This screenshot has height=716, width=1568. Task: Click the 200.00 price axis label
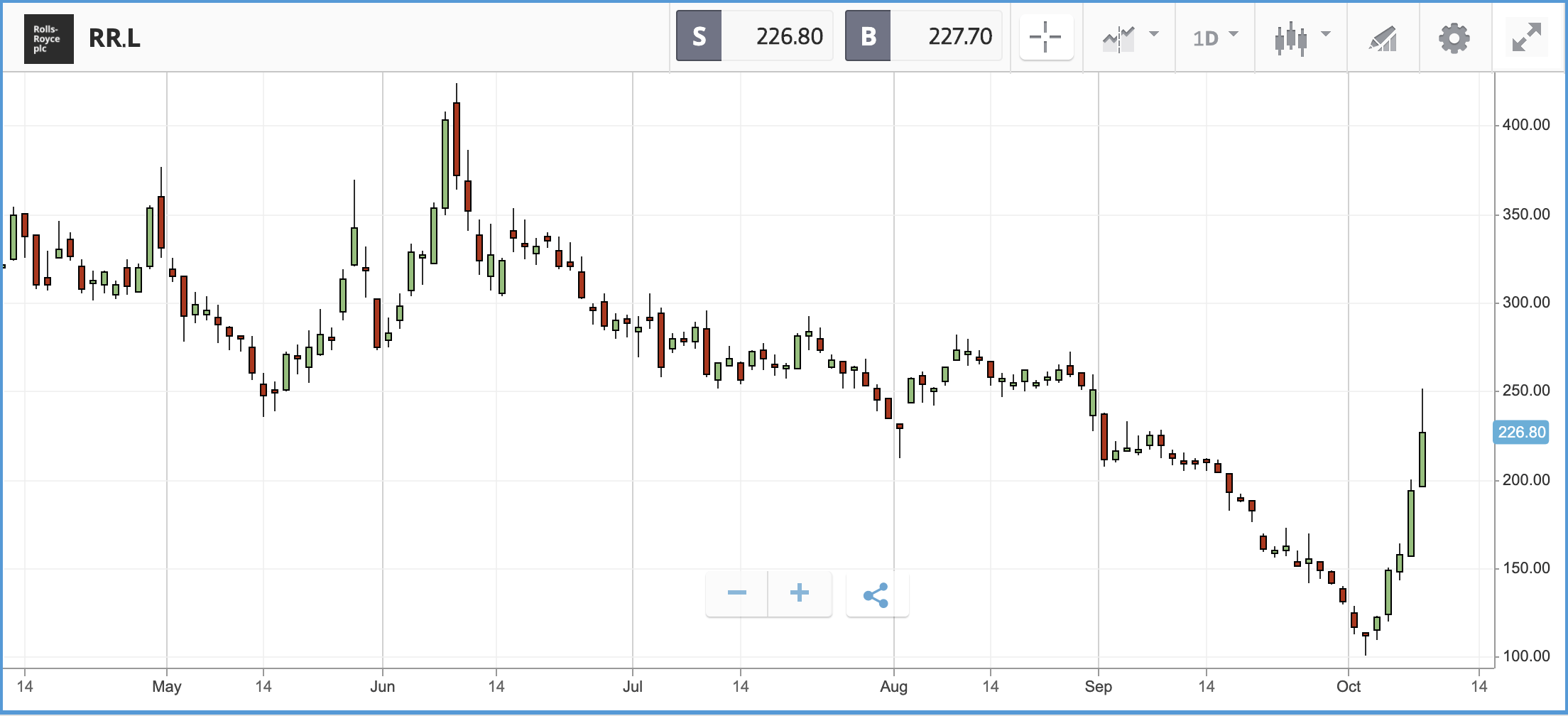1526,480
